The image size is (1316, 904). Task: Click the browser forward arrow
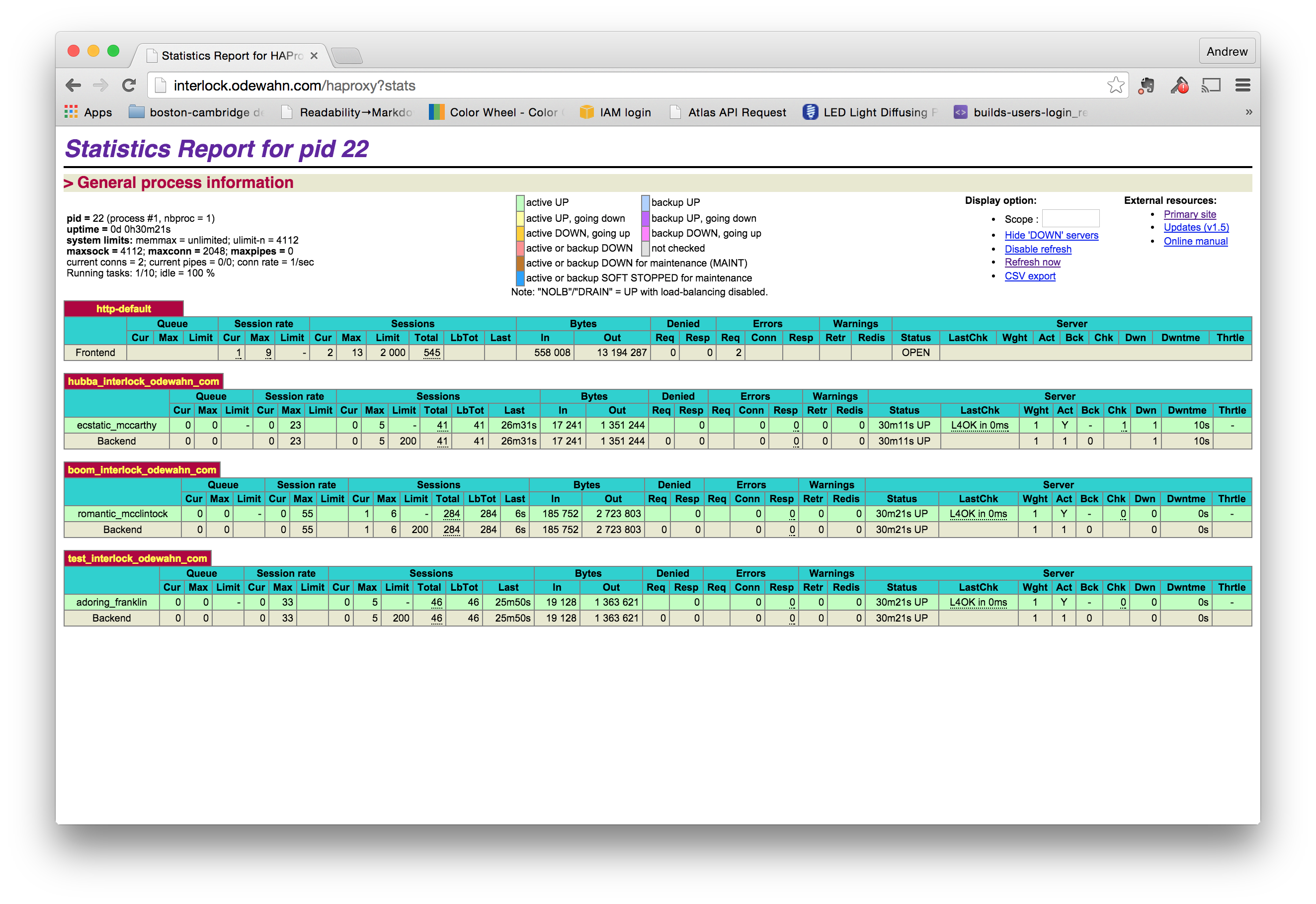coord(101,86)
